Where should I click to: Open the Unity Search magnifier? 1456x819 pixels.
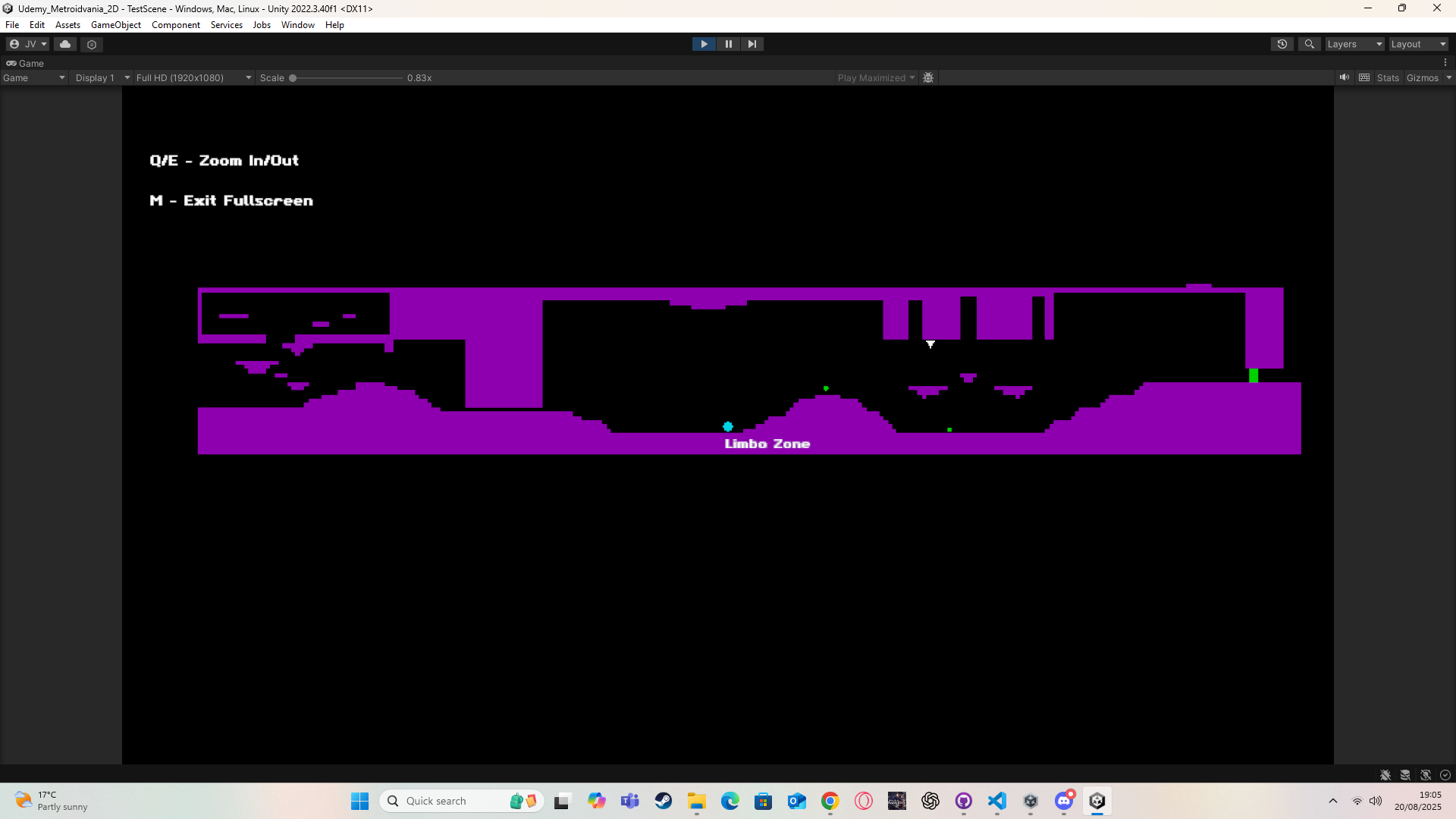click(1309, 44)
